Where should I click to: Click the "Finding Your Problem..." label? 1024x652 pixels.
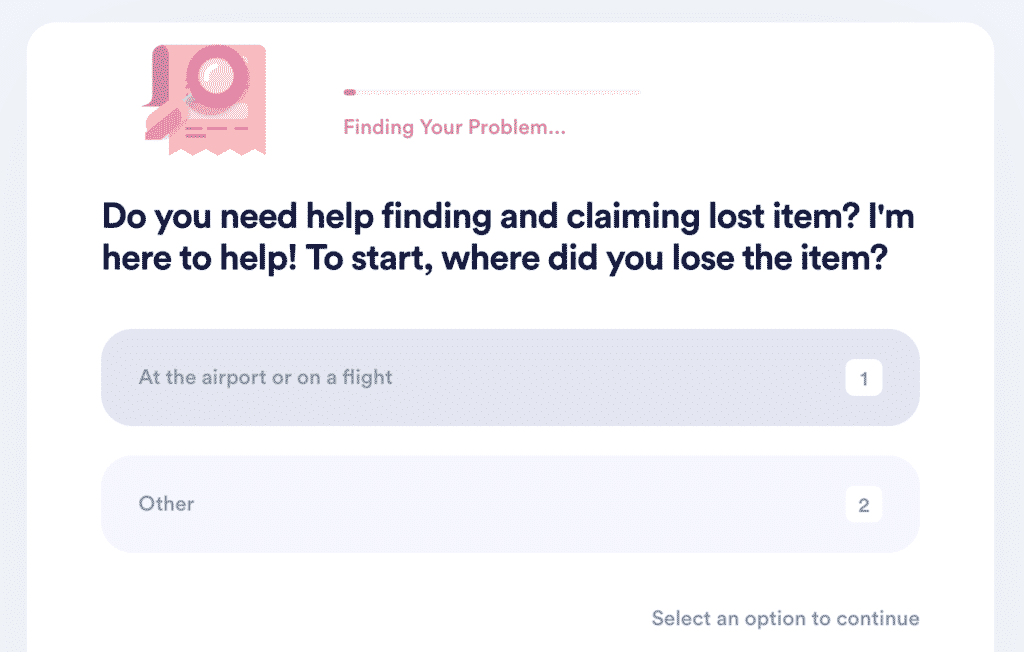pyautogui.click(x=455, y=127)
